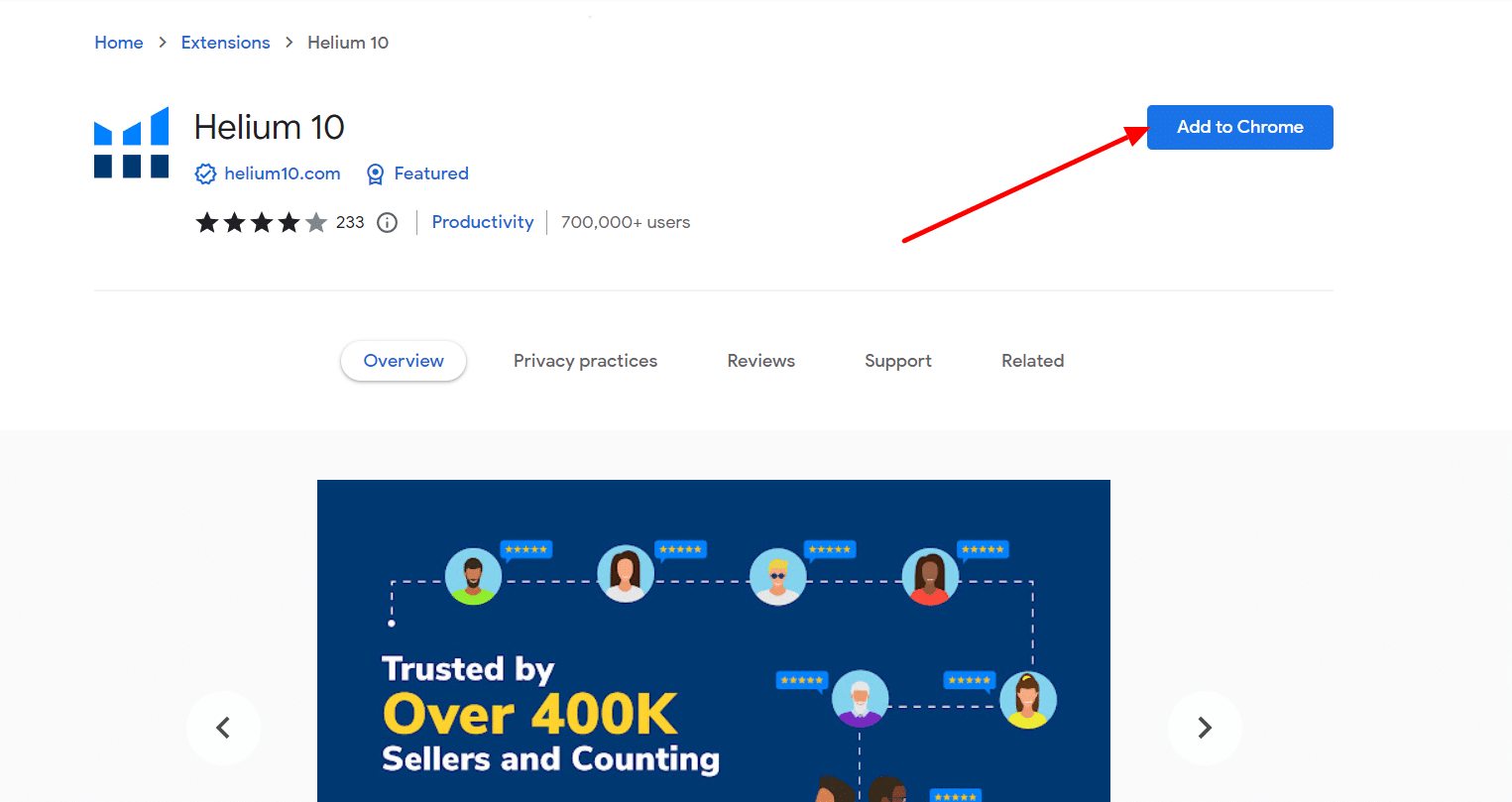Open the Productivity category link

pyautogui.click(x=483, y=222)
